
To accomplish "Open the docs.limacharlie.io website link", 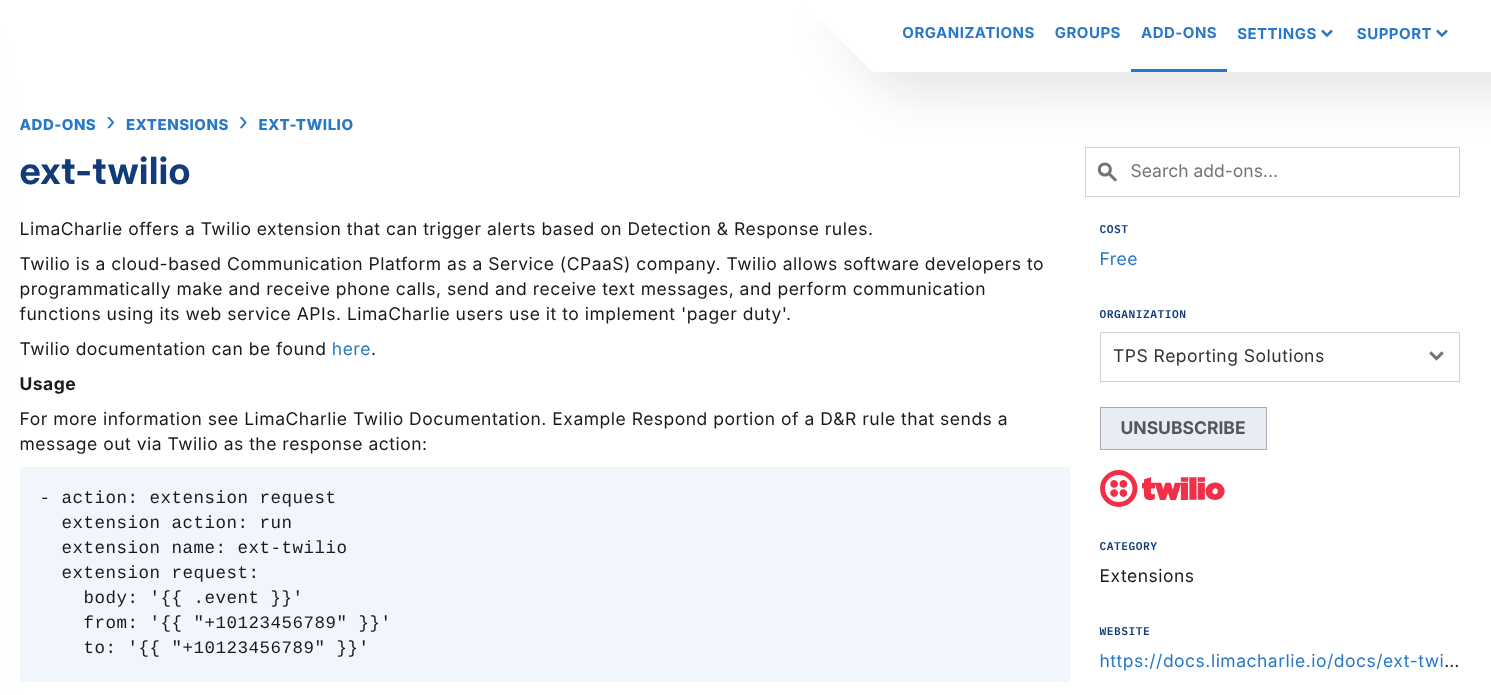I will (x=1278, y=661).
